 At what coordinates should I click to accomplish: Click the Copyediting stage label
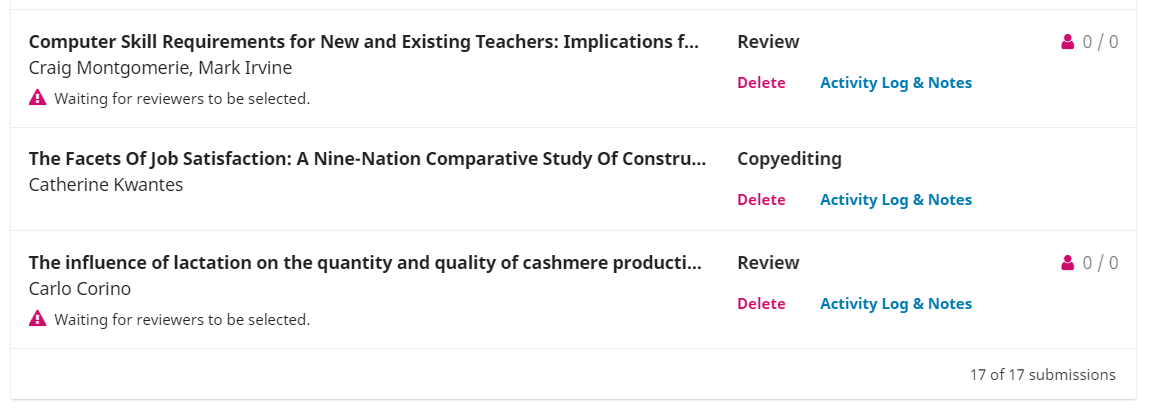tap(789, 159)
